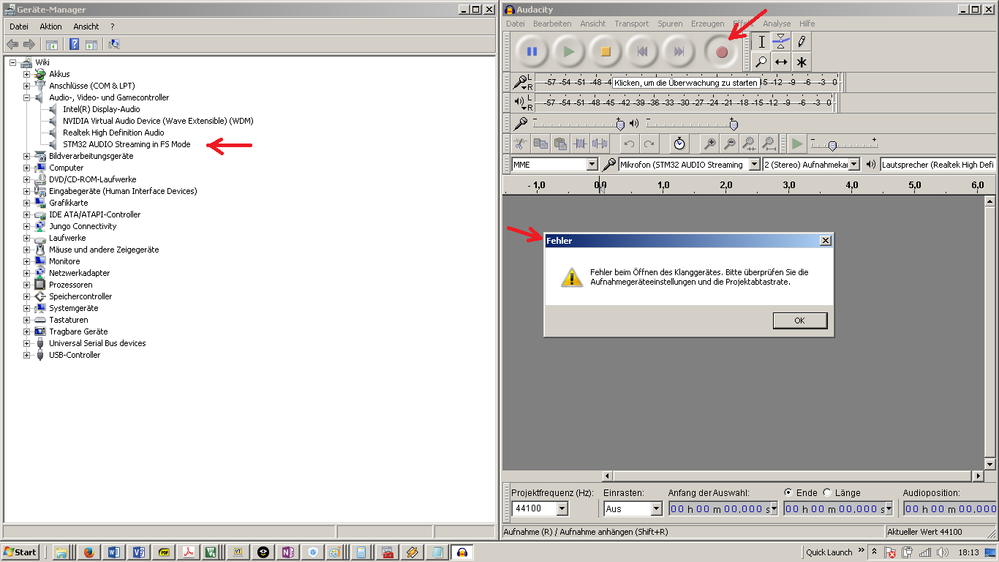Click the Paste clipboard icon
999x562 pixels.
[x=560, y=144]
